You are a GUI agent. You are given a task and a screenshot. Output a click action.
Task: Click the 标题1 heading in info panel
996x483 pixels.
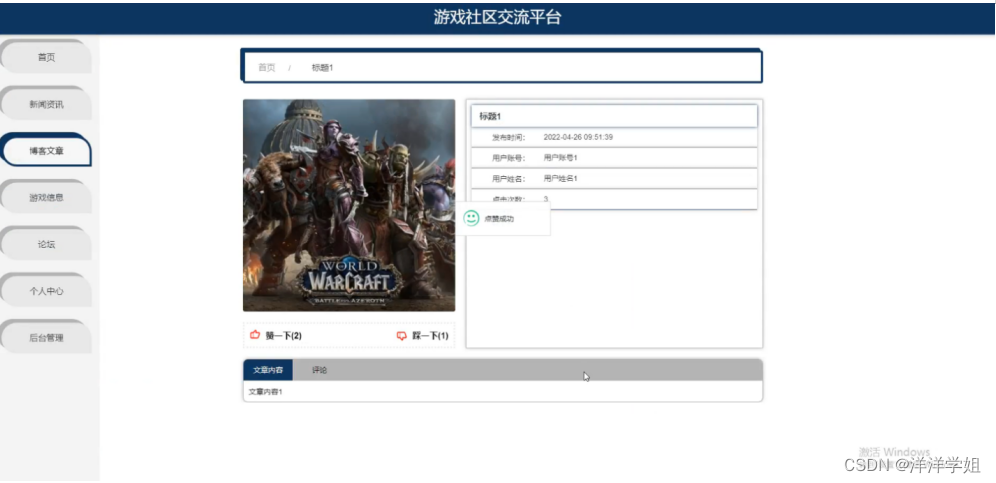pyautogui.click(x=490, y=116)
